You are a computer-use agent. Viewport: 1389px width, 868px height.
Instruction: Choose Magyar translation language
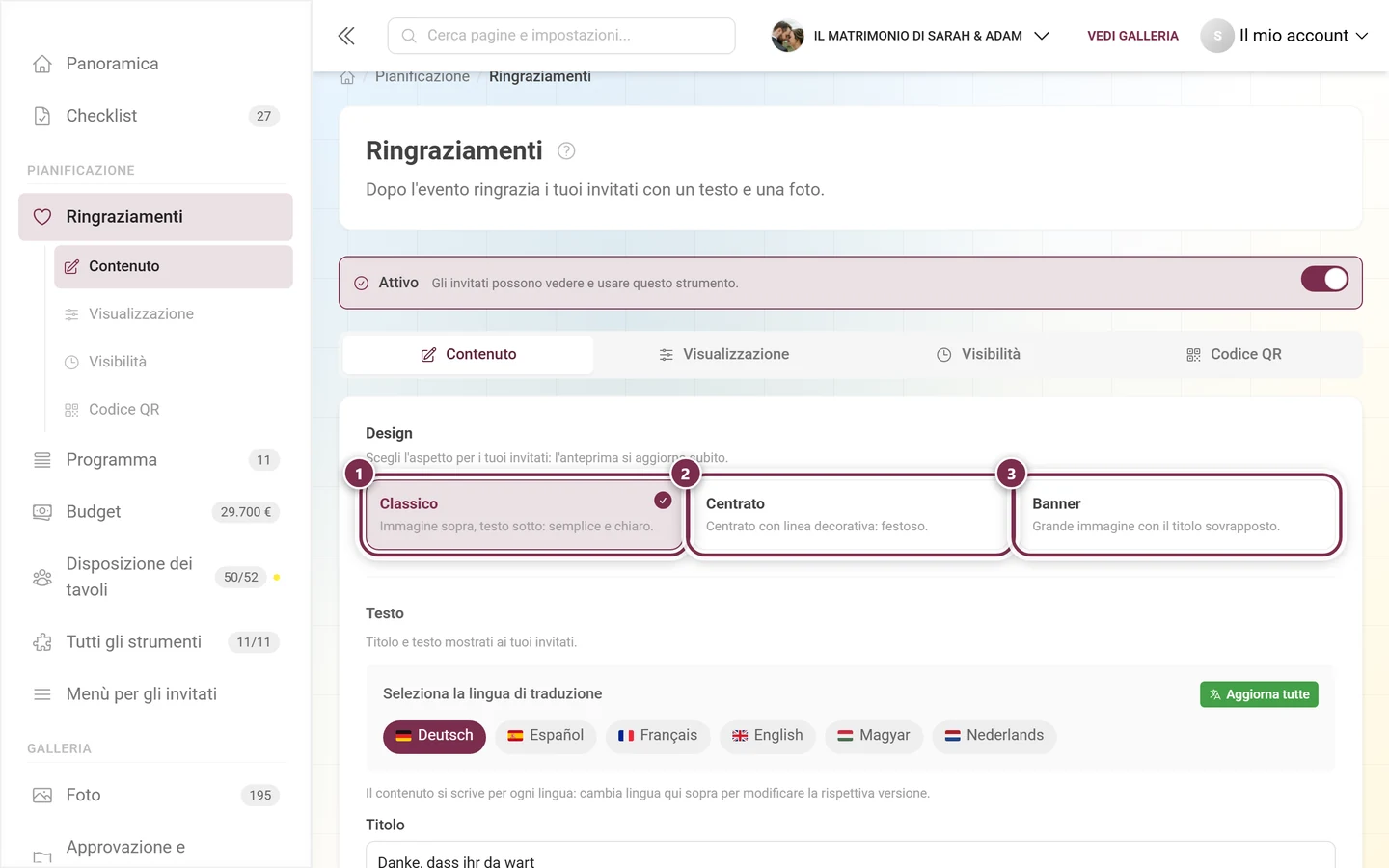point(874,736)
